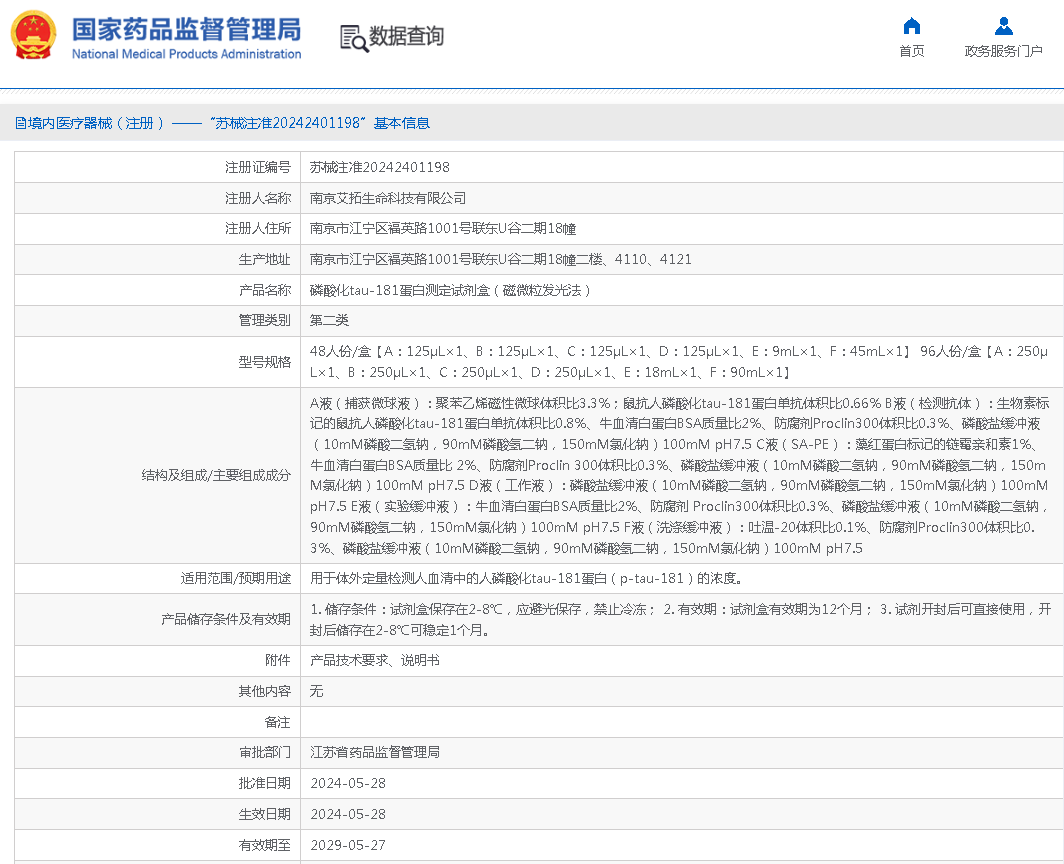Open the 政务服务门户 person icon
Image resolution: width=1064 pixels, height=864 pixels.
click(x=1004, y=26)
